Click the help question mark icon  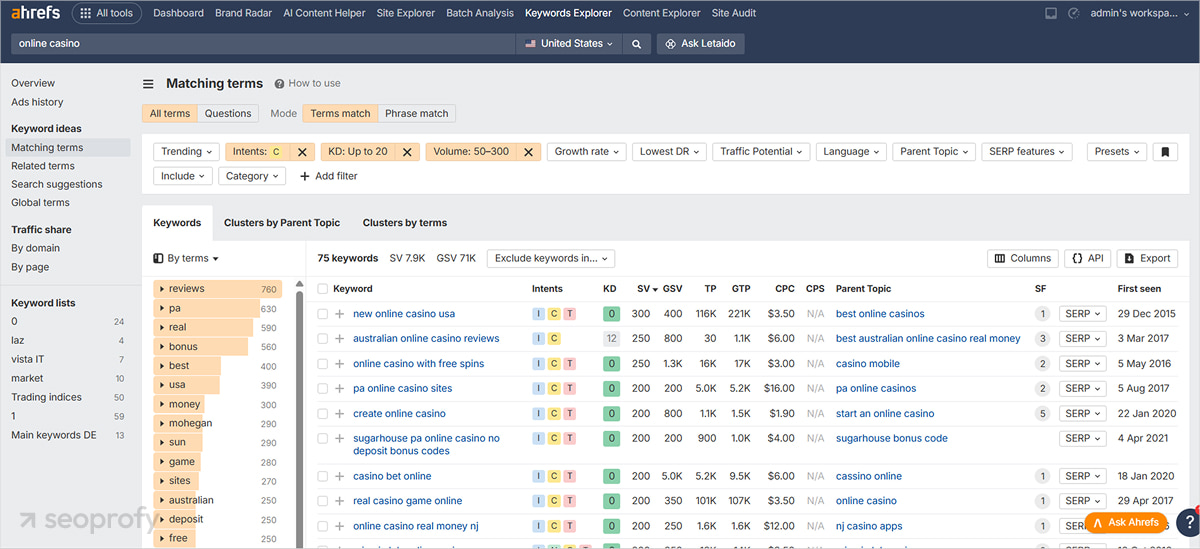coord(1187,520)
